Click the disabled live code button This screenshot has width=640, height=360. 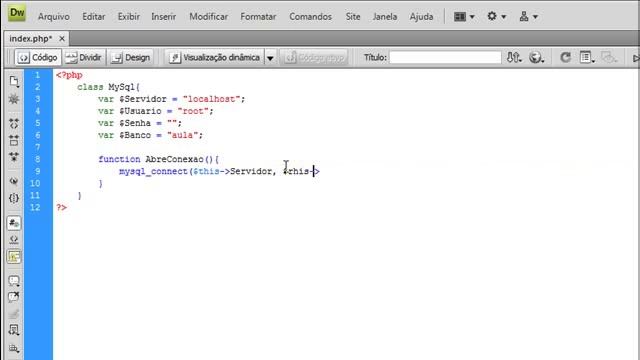(x=314, y=58)
